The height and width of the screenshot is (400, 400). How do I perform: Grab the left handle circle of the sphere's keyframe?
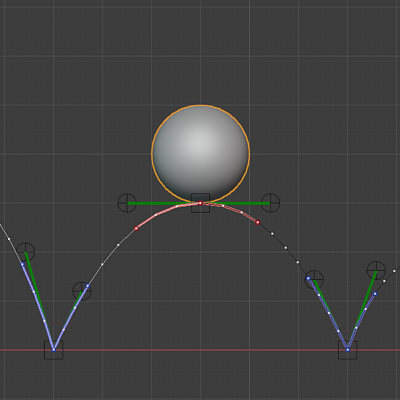127,203
